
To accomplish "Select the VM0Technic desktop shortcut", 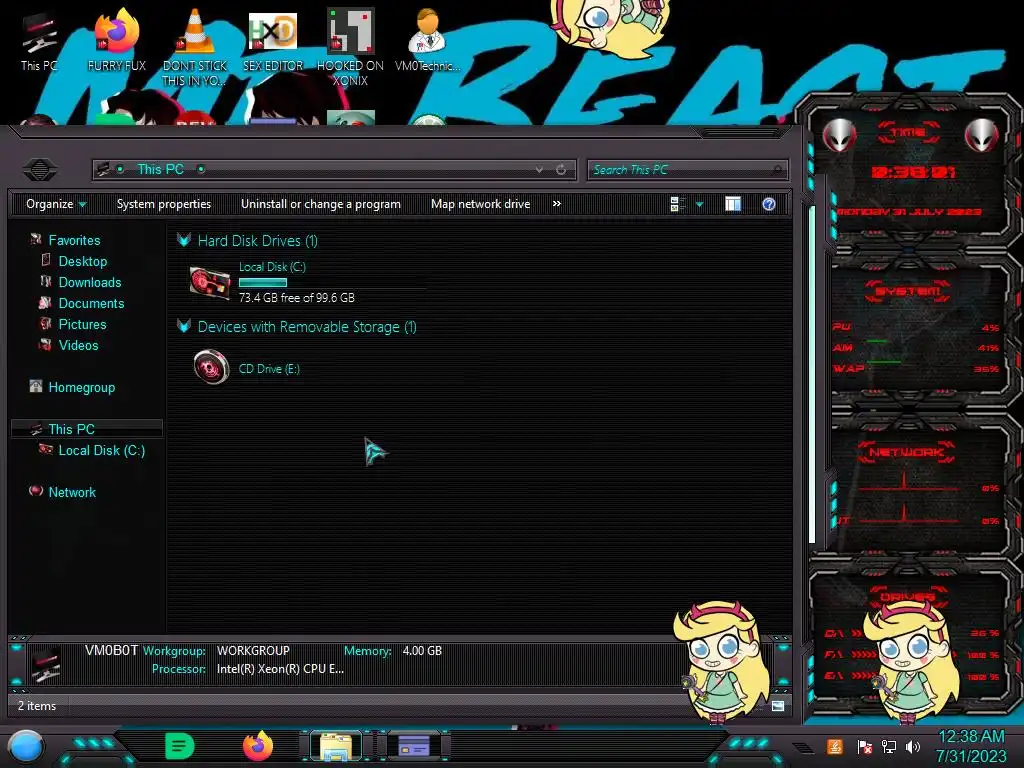I will click(428, 40).
